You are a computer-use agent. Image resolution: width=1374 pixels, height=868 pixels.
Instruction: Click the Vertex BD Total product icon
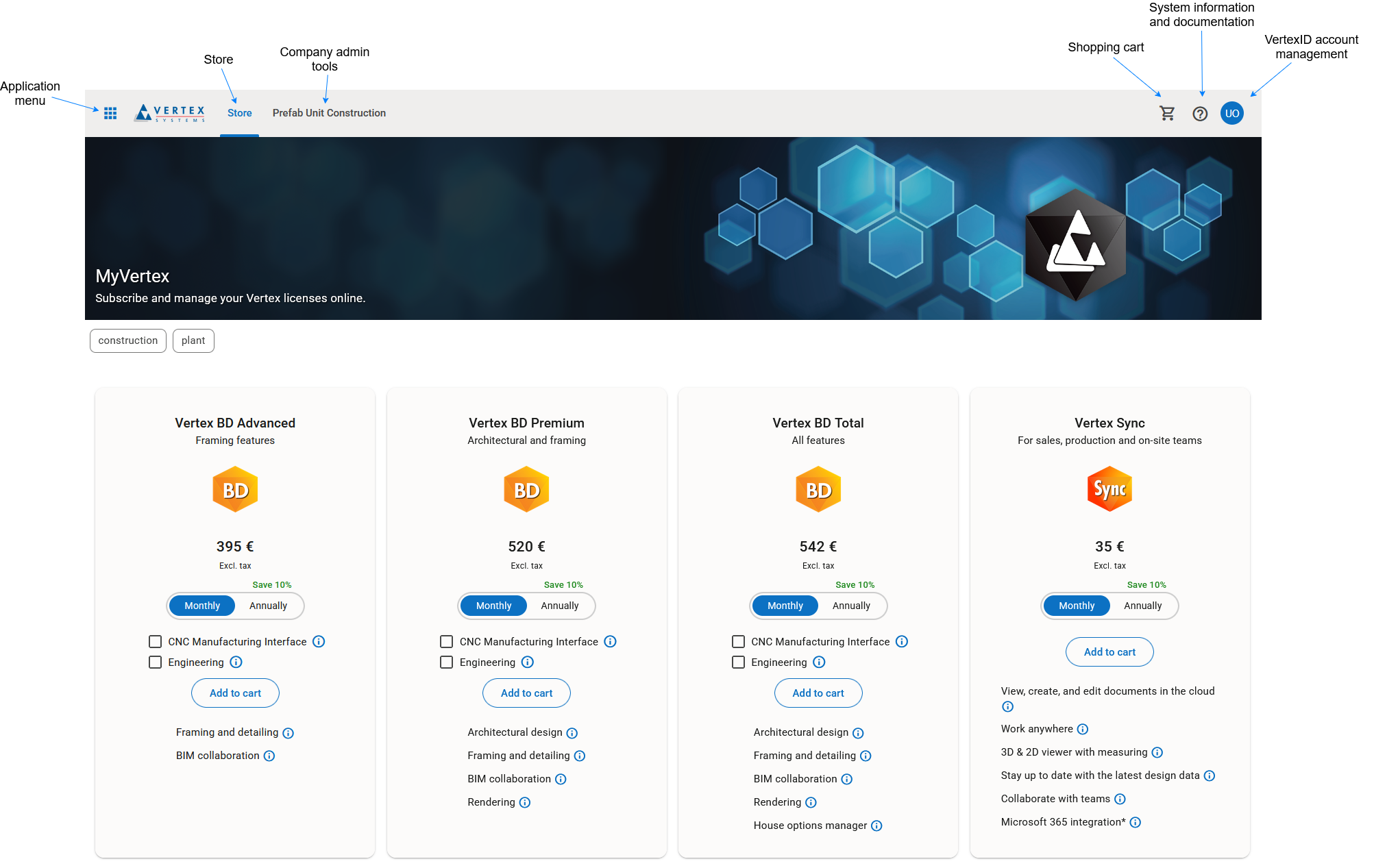click(x=818, y=489)
